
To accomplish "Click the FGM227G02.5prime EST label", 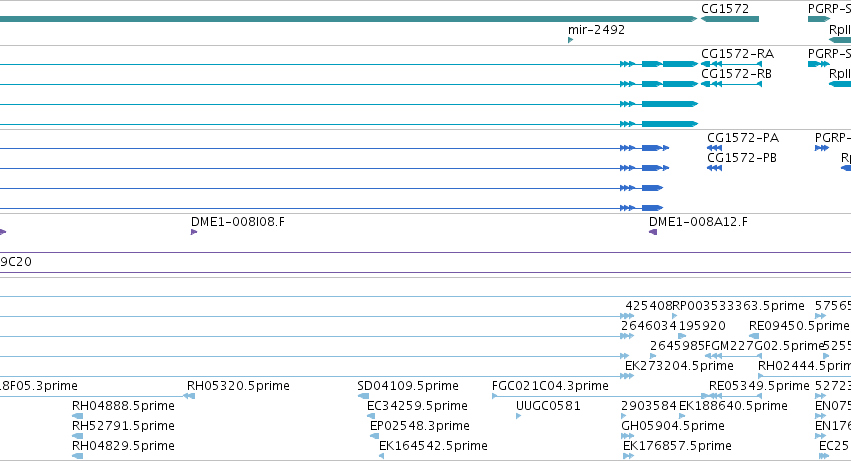I will 764,346.
